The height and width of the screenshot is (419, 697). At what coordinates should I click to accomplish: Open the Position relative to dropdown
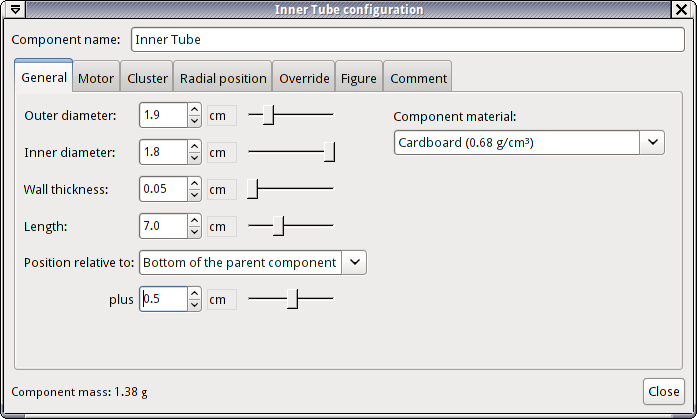[355, 262]
